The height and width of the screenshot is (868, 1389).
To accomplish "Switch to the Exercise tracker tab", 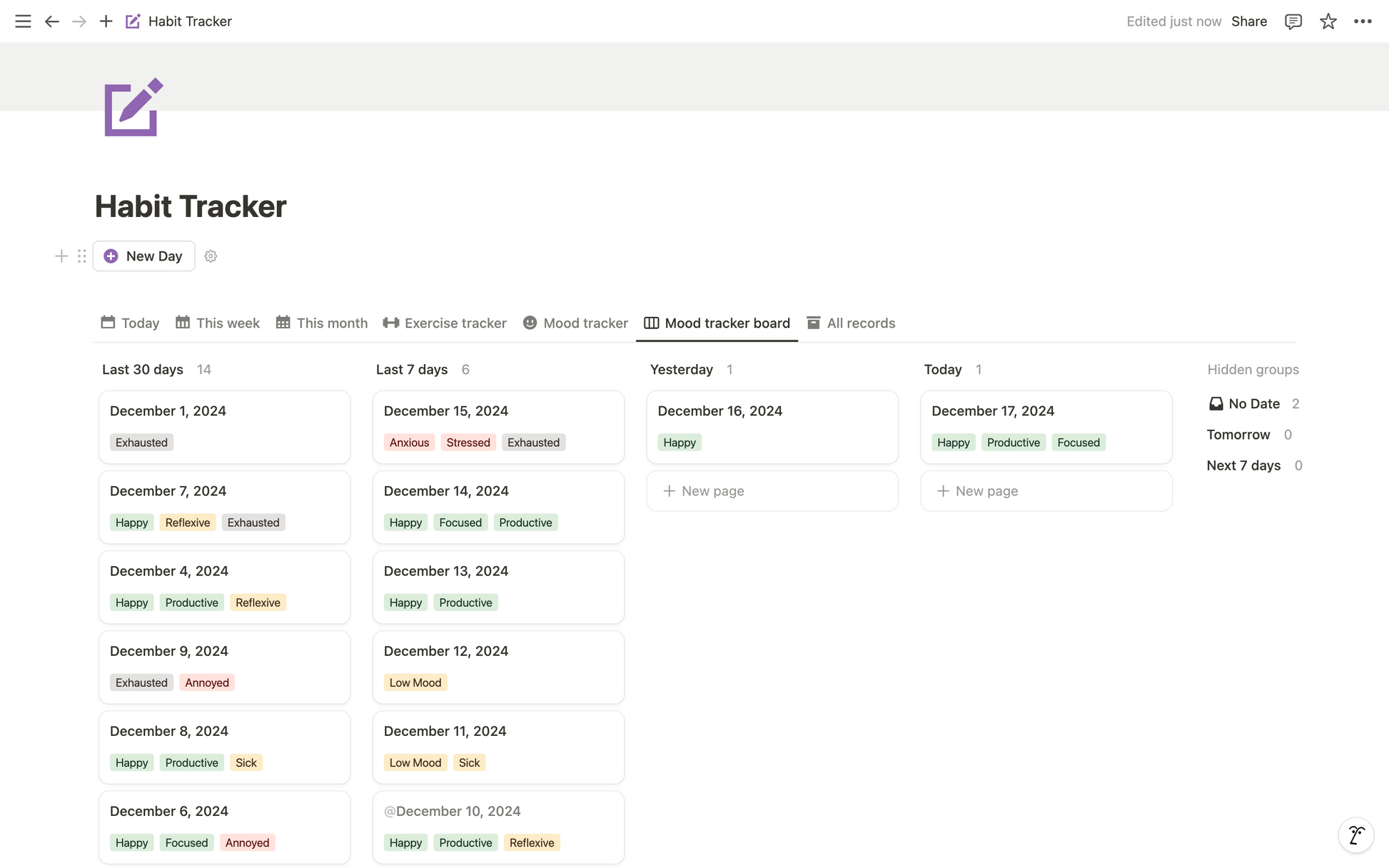I will point(445,323).
